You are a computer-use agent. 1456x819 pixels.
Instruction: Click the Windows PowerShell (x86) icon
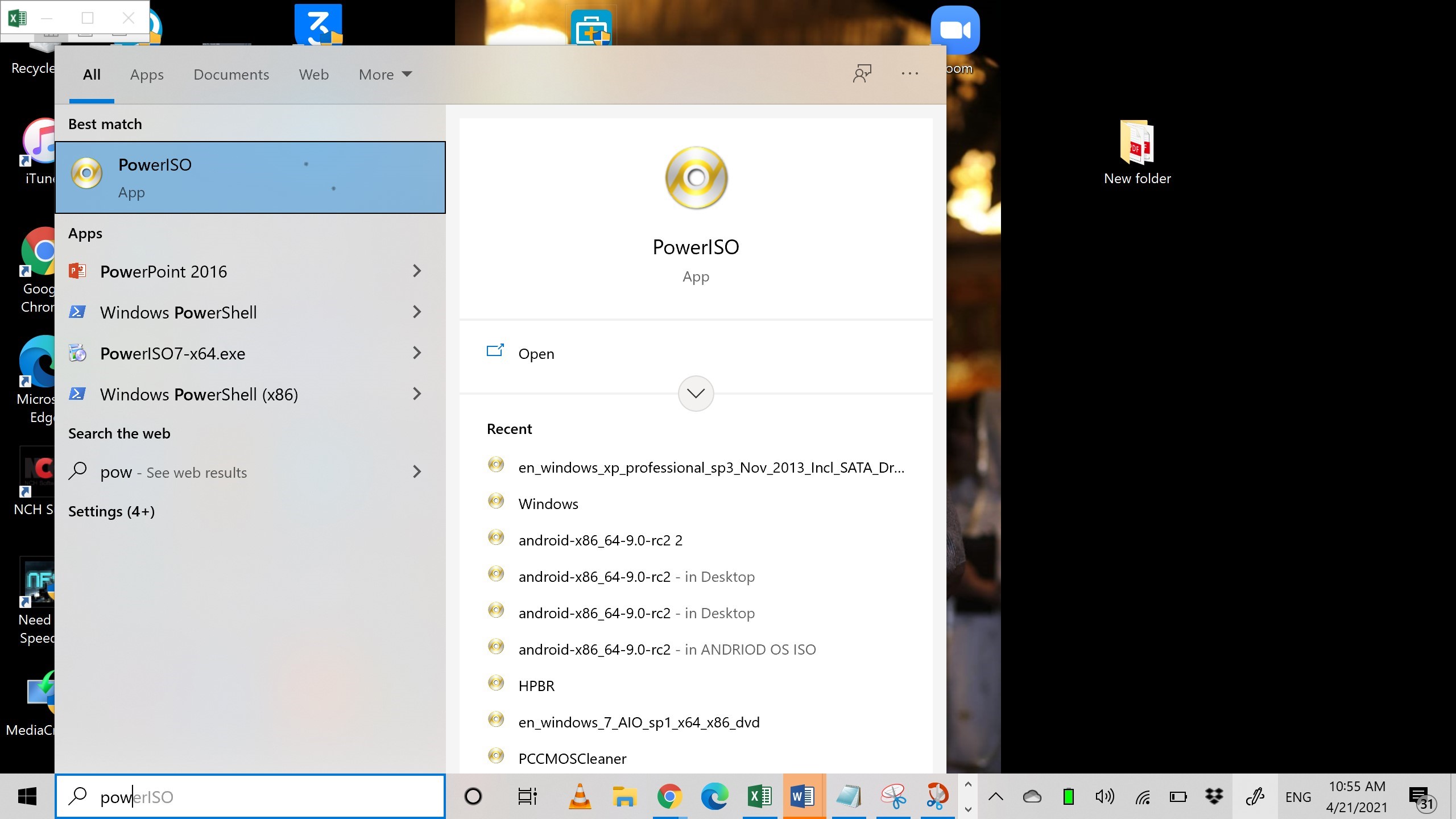[x=77, y=394]
